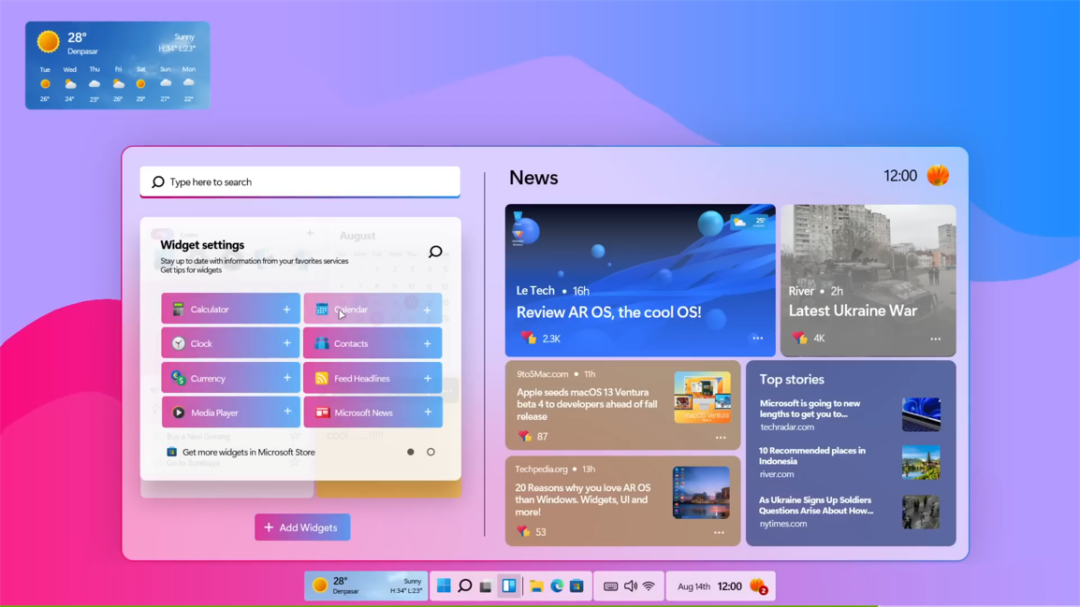Open the touch keyboard tray icon
Viewport: 1080px width, 607px height.
[x=610, y=586]
